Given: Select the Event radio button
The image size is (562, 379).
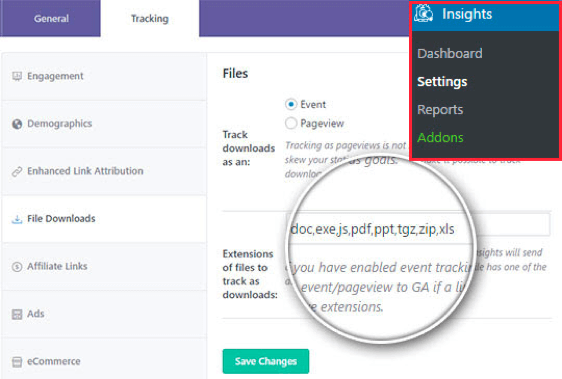Looking at the screenshot, I should click(x=291, y=104).
